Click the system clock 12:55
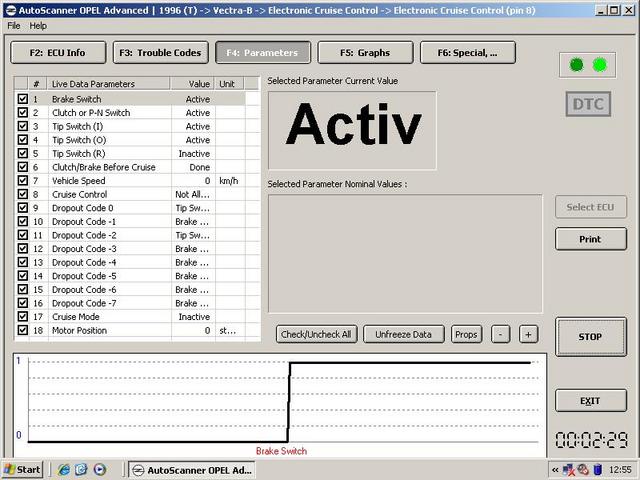 coord(620,470)
